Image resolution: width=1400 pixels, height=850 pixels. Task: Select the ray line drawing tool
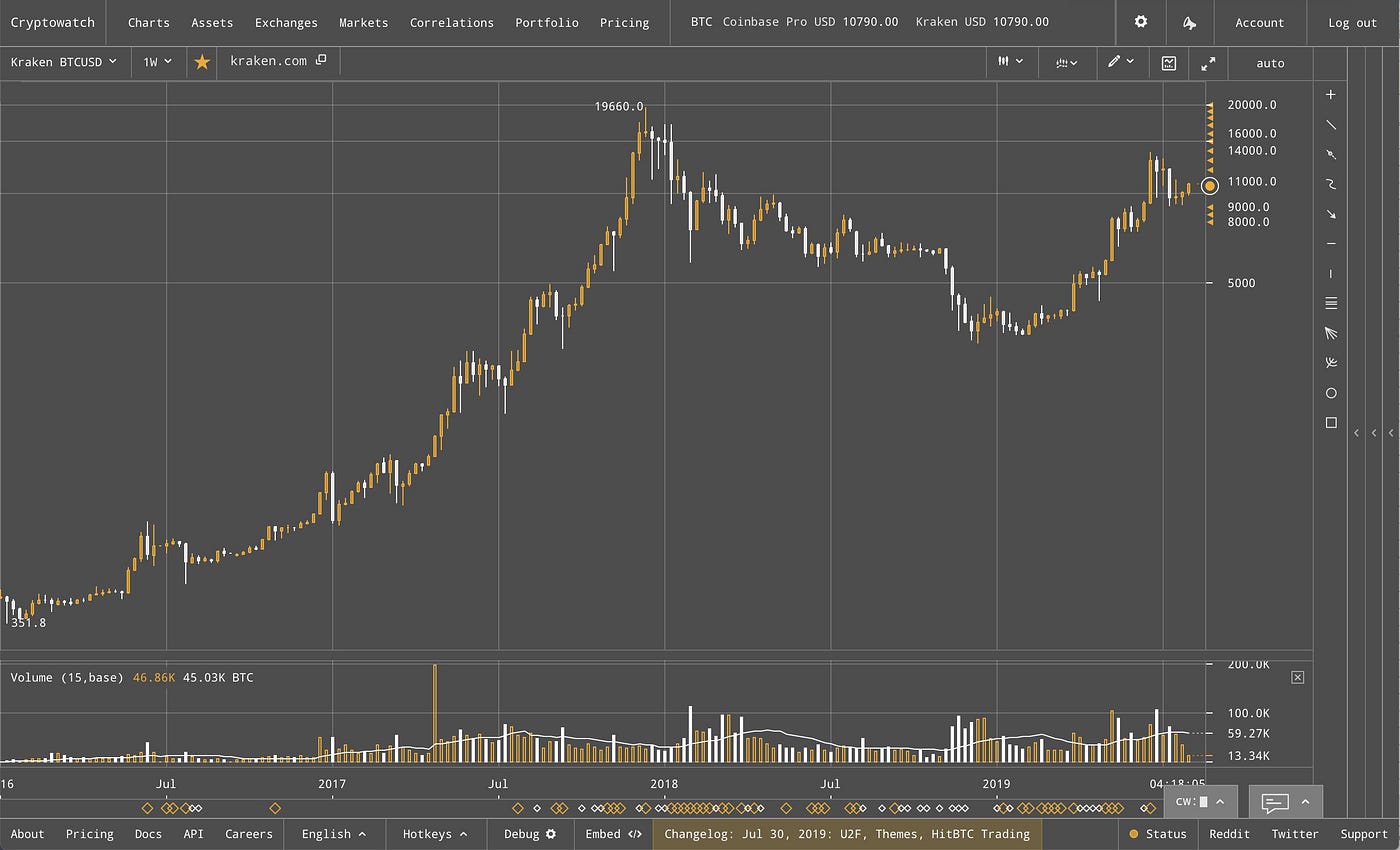tap(1330, 154)
